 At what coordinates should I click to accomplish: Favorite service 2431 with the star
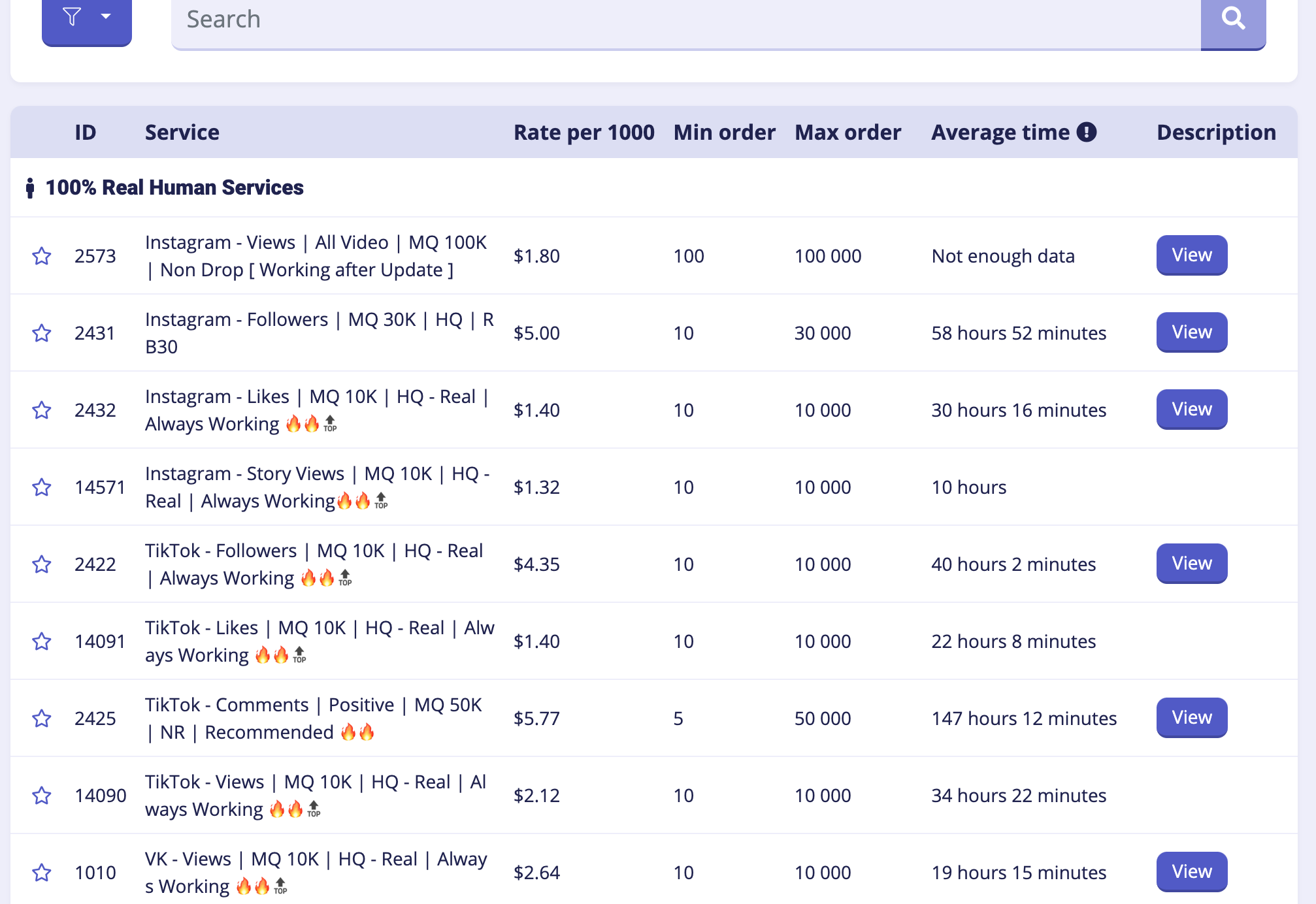coord(42,333)
